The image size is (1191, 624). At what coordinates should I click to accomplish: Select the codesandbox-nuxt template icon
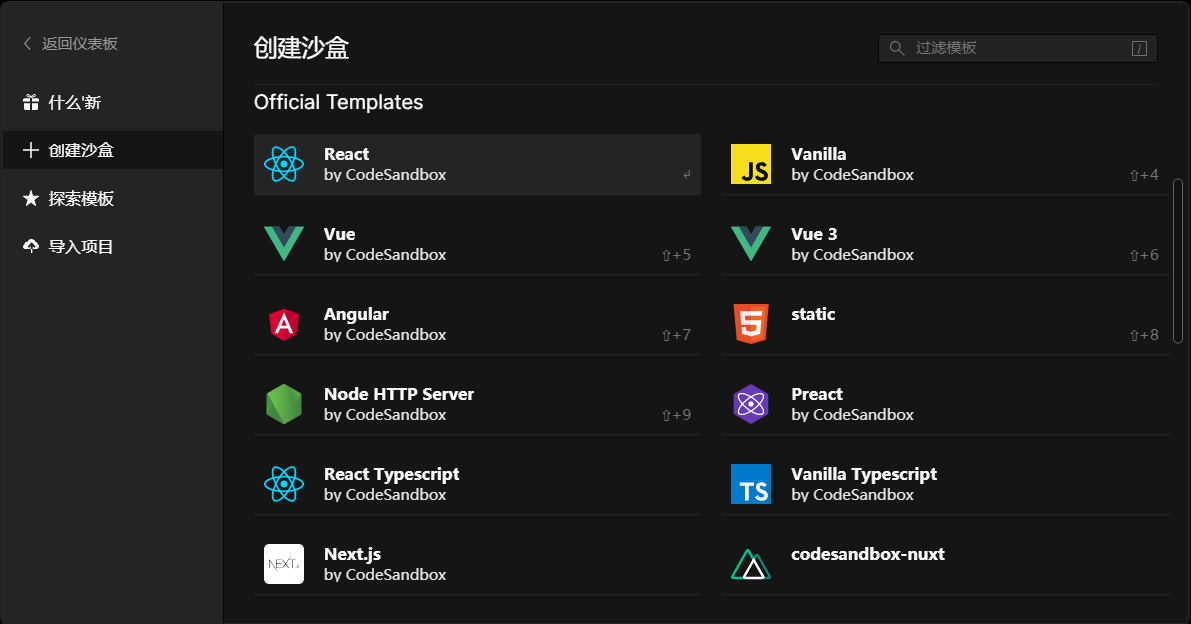[x=751, y=564]
